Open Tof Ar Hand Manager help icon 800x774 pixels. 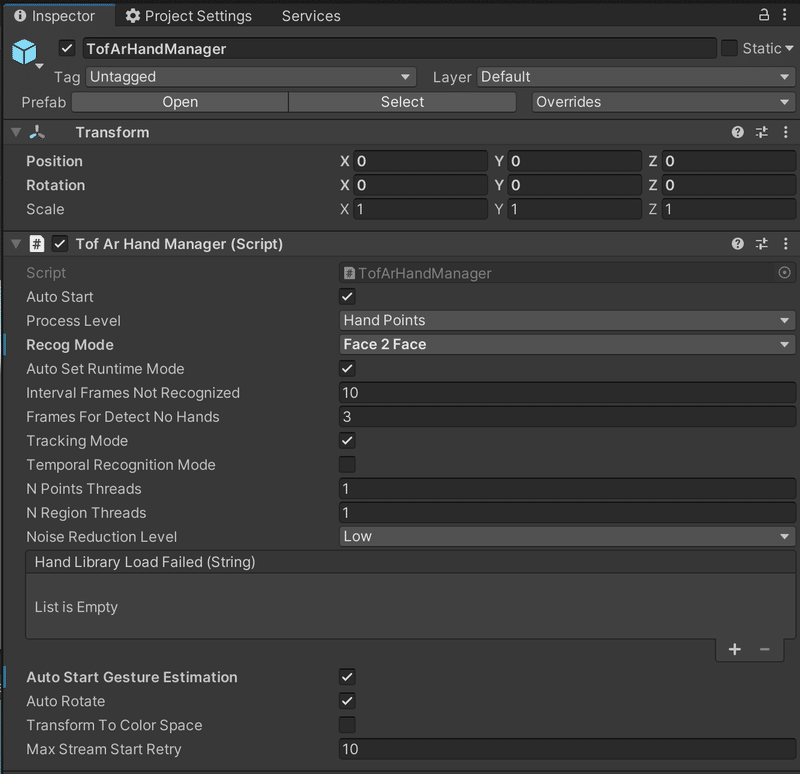[x=737, y=244]
